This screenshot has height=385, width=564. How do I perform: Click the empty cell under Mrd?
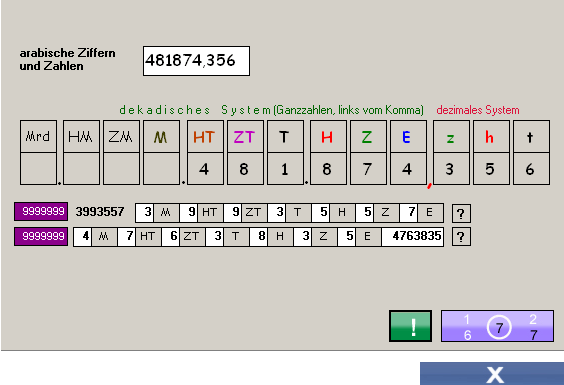(x=38, y=169)
